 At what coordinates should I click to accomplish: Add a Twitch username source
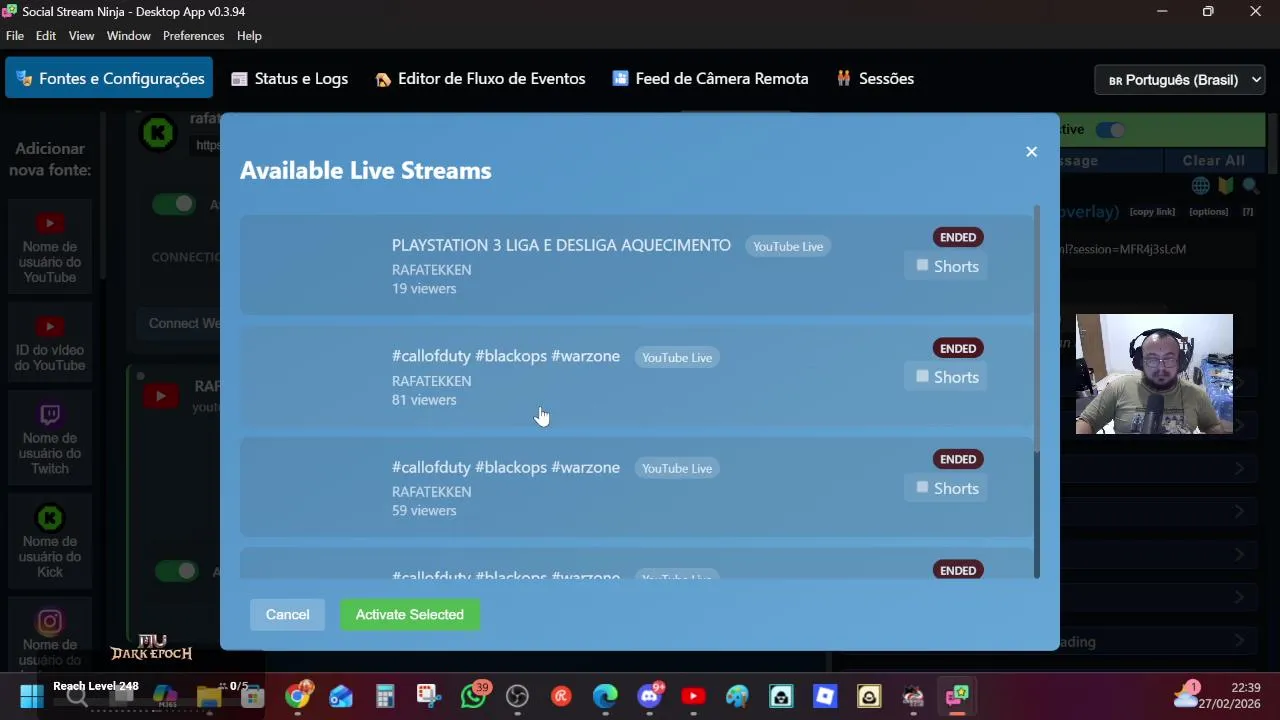point(50,440)
